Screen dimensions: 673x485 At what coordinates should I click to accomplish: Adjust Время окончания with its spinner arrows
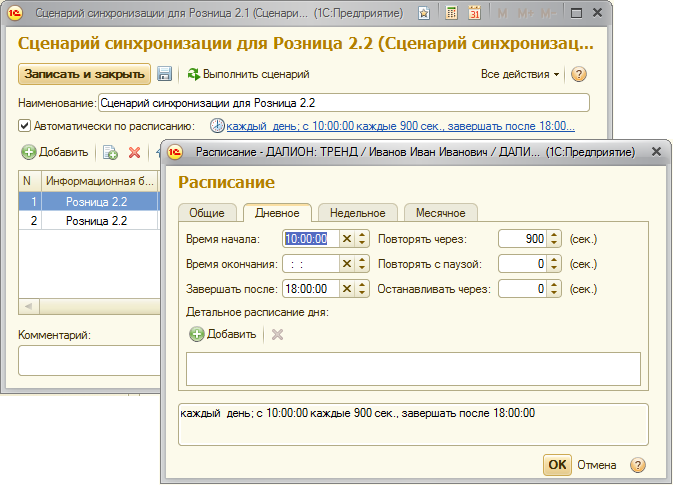362,264
